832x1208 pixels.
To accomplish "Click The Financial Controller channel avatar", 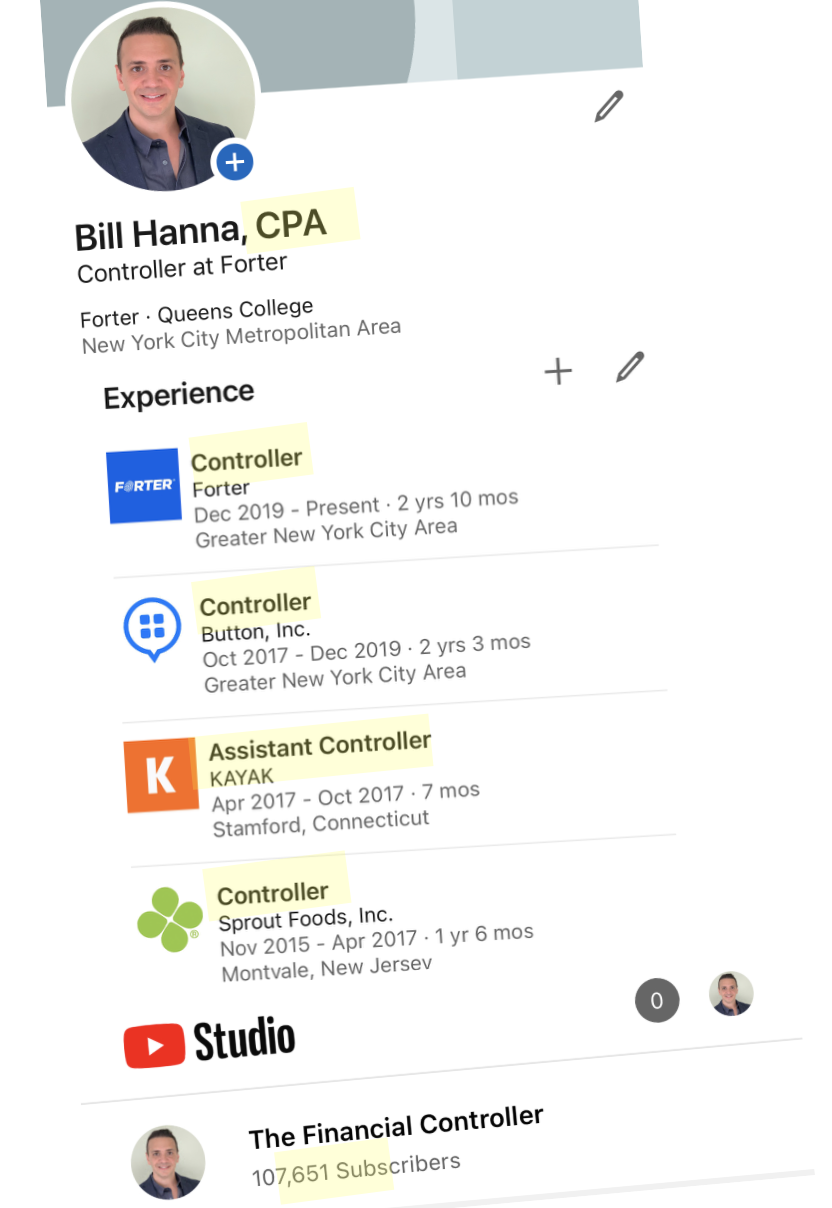I will tap(168, 1162).
